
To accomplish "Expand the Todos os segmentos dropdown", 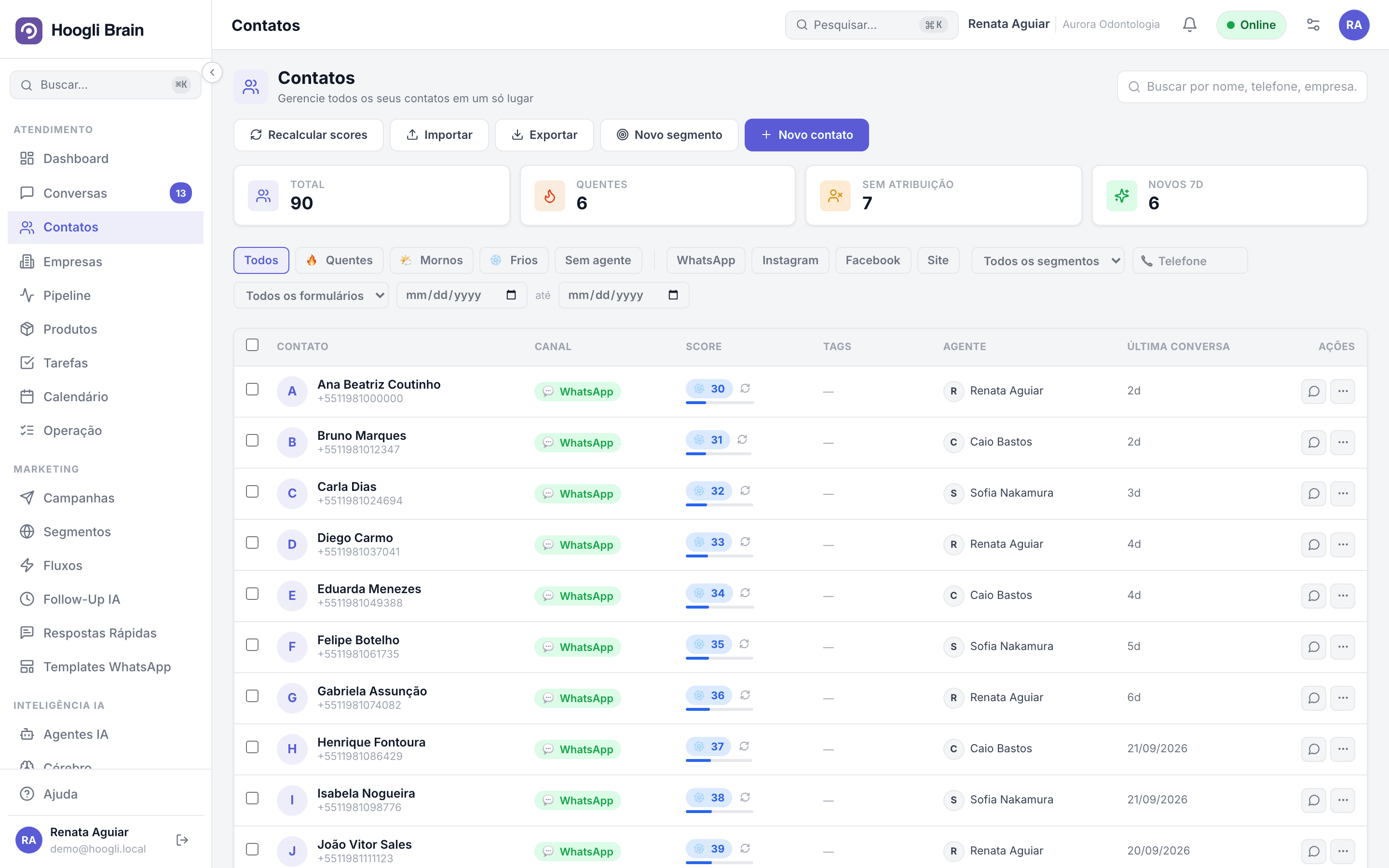I will coord(1048,260).
